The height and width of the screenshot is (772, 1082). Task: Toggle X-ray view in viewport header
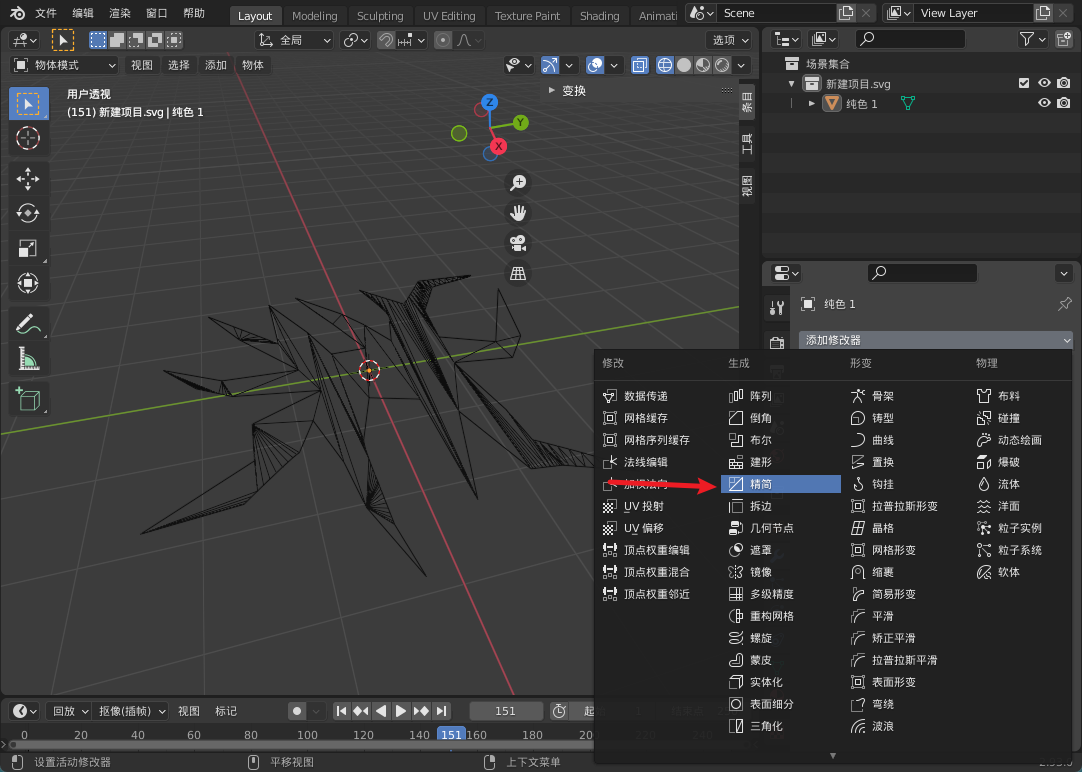click(x=640, y=65)
